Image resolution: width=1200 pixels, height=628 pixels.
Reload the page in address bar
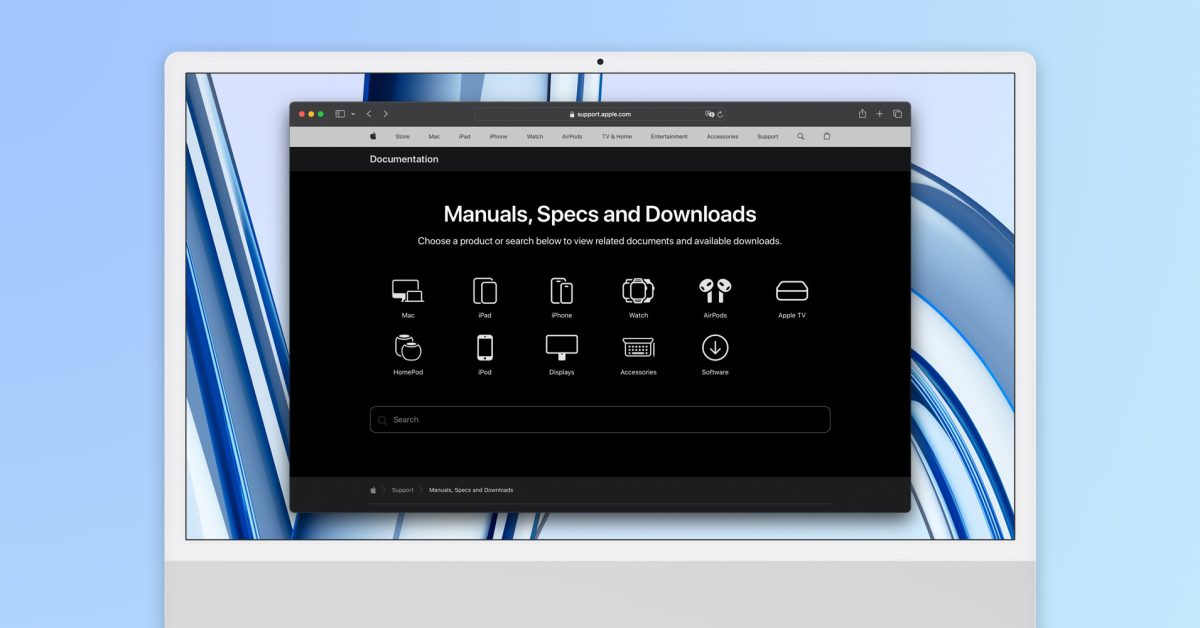720,114
